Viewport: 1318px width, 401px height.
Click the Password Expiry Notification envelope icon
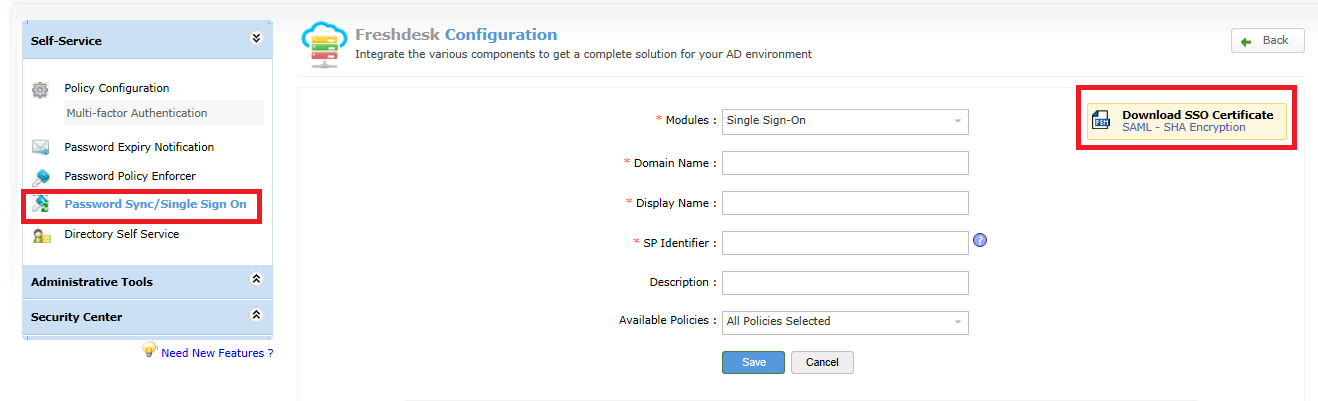tap(40, 148)
